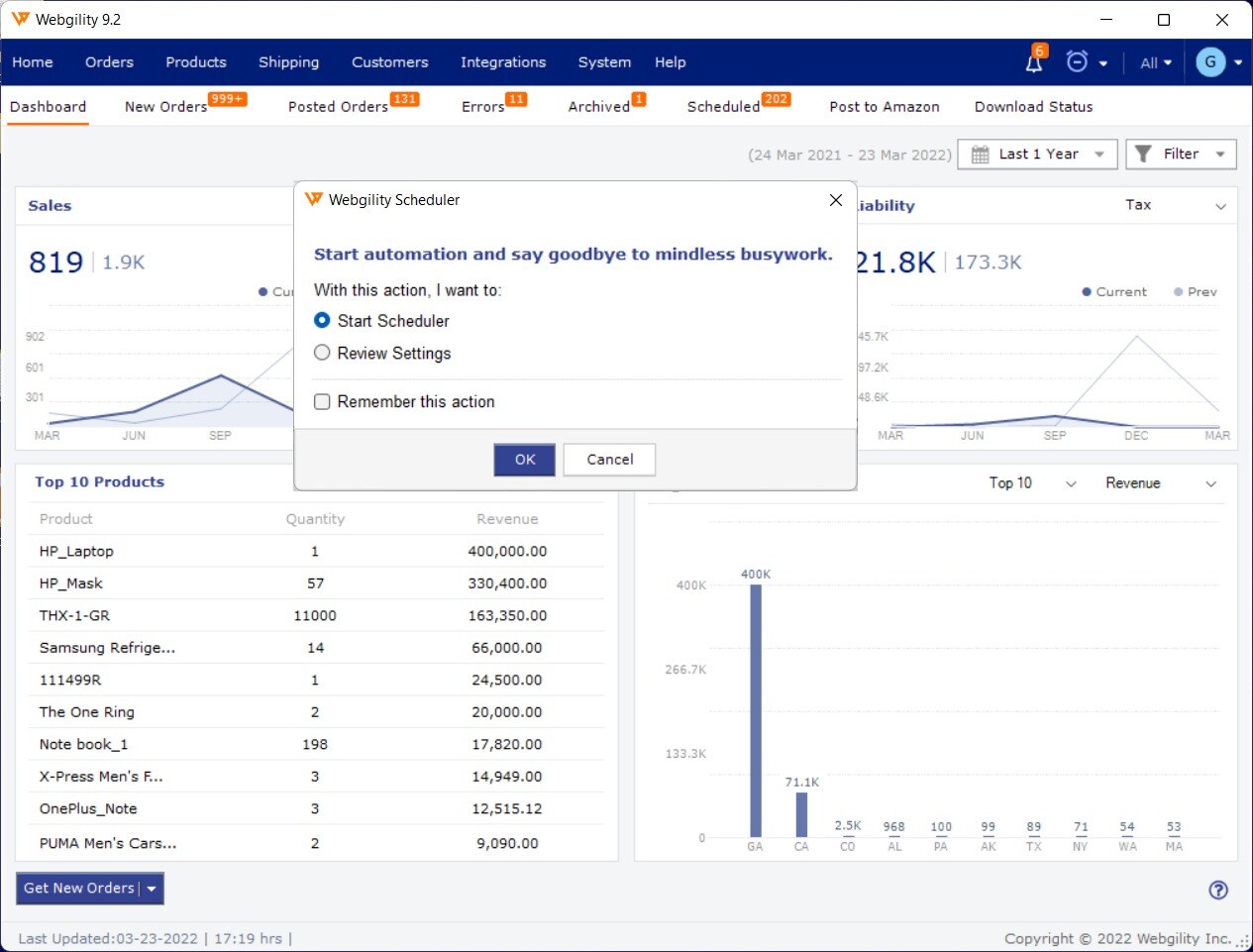
Task: Confirm the scheduler dialog with OK
Action: click(524, 459)
